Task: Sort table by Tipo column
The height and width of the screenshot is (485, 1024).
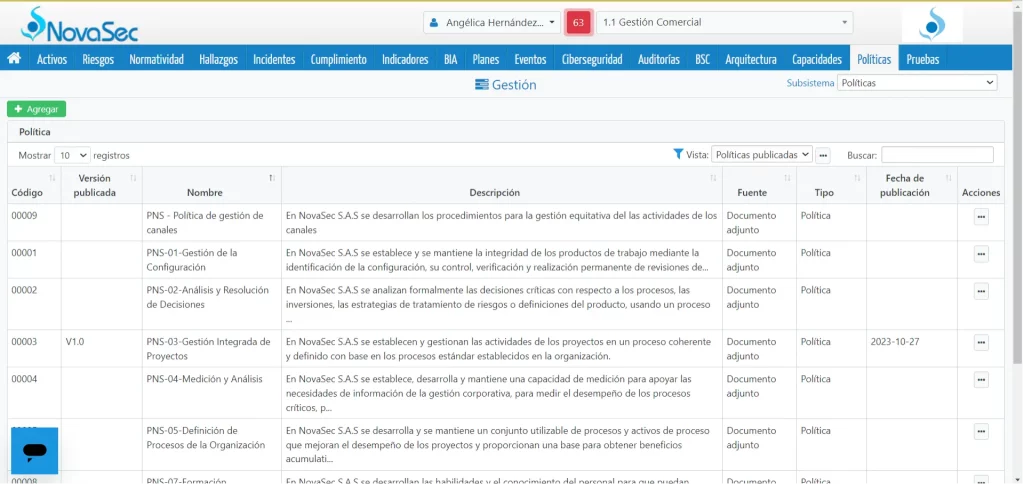Action: coord(831,185)
